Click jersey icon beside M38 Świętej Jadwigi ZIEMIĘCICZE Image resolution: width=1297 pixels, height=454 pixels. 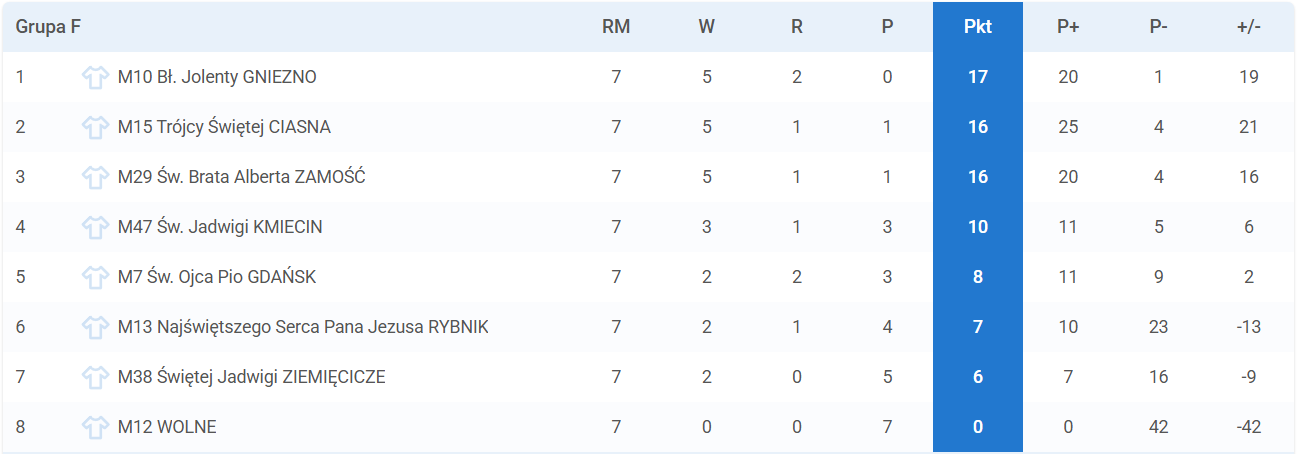(95, 377)
